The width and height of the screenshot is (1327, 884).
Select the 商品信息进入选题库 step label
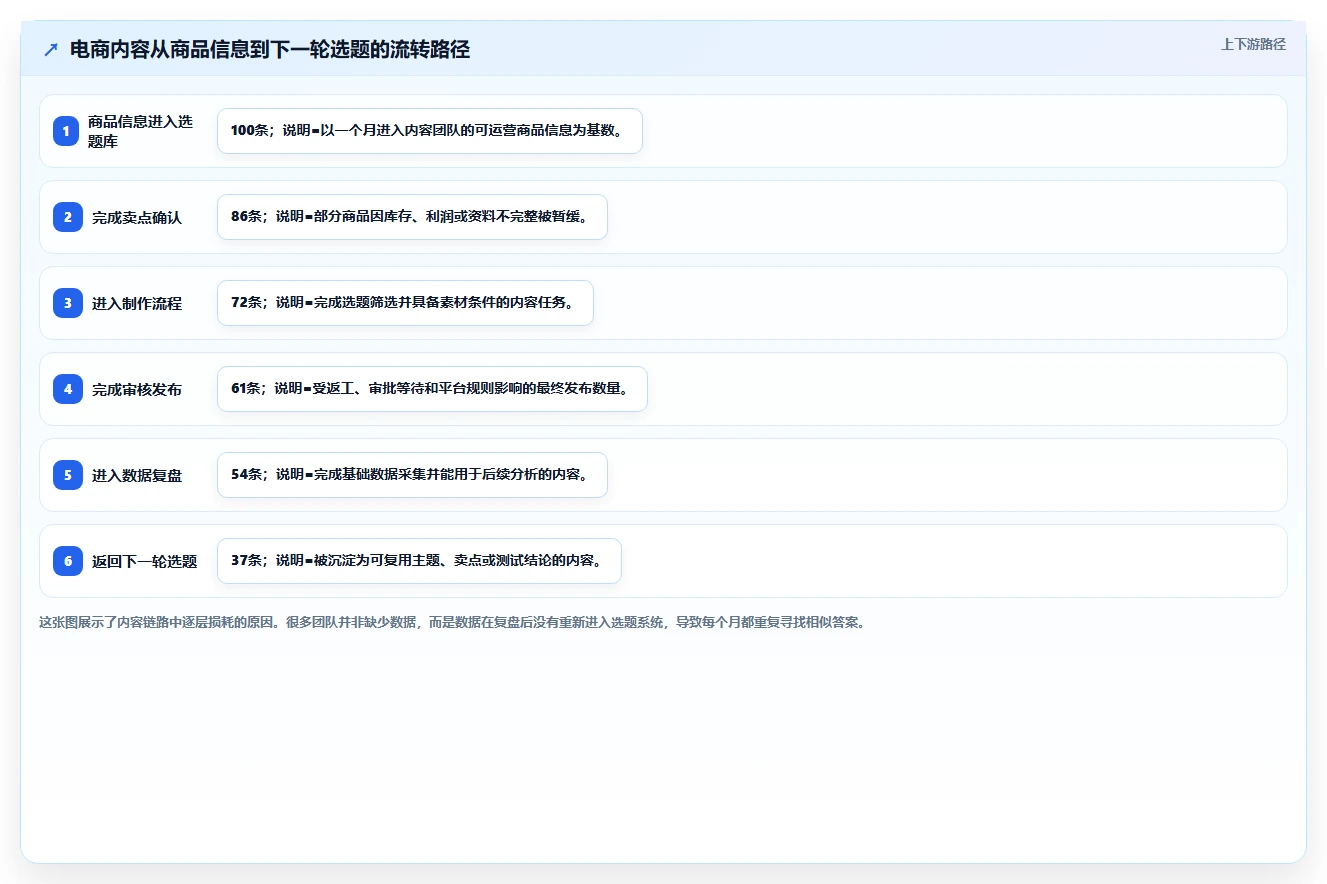coord(140,131)
